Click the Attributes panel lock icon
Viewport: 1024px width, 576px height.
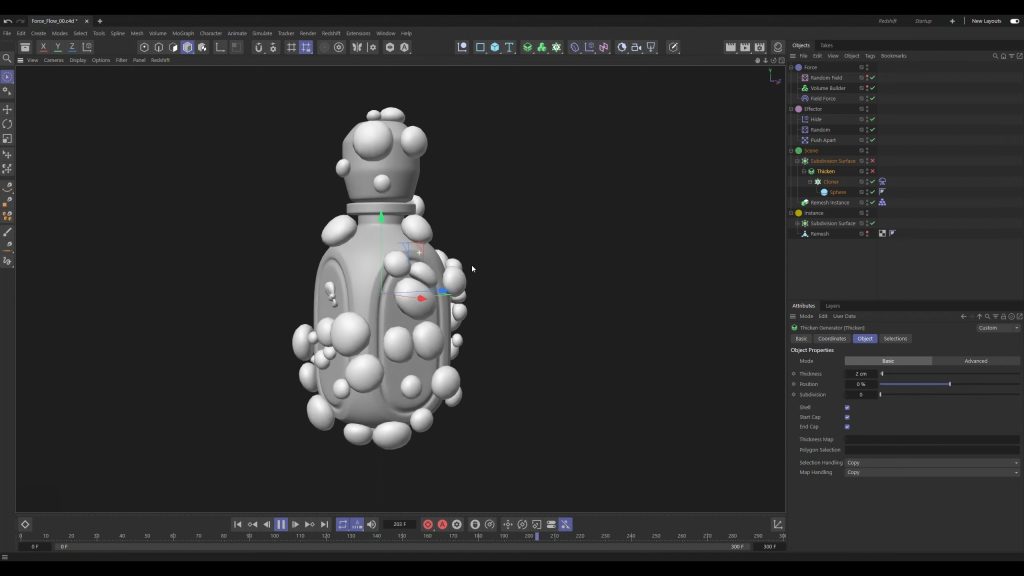tap(1004, 316)
